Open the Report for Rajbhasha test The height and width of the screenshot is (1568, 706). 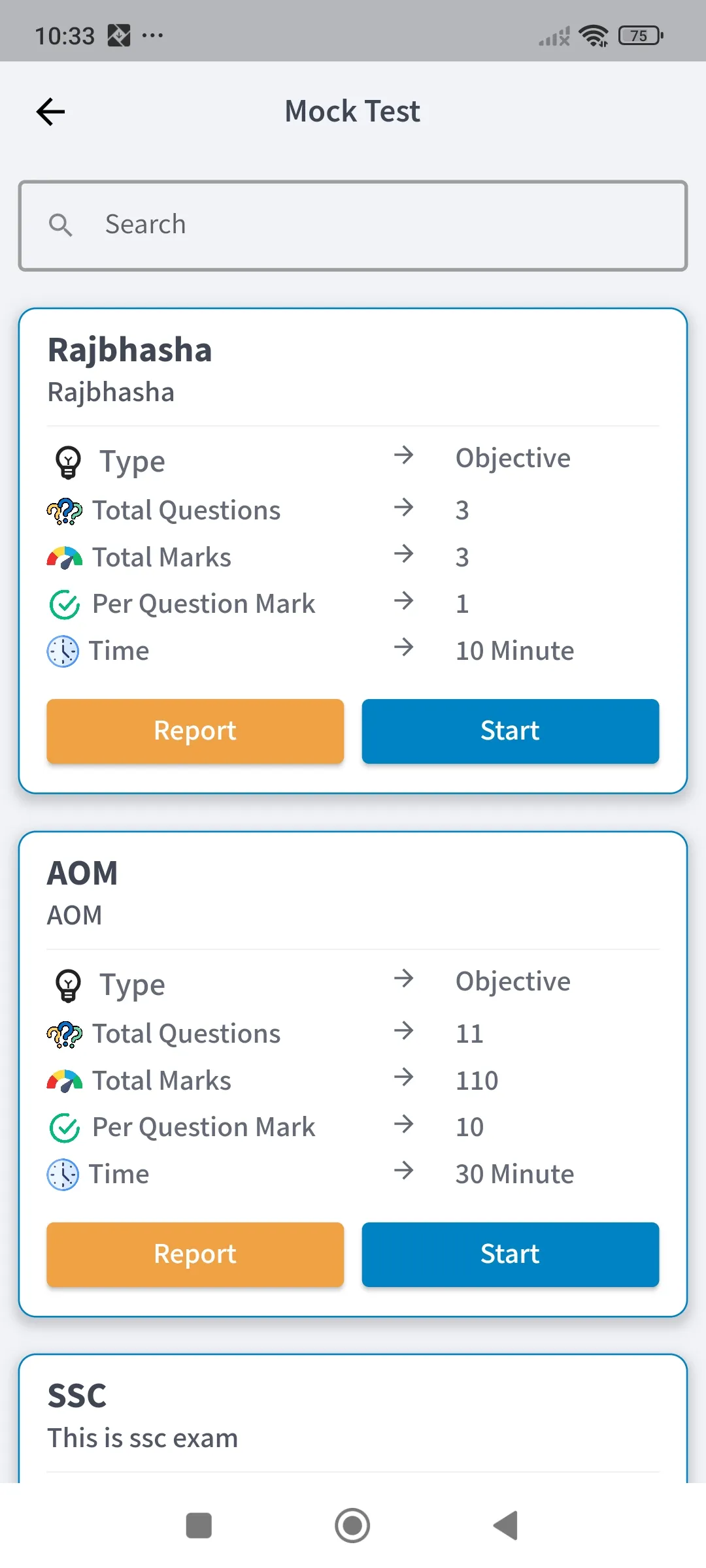(x=195, y=731)
